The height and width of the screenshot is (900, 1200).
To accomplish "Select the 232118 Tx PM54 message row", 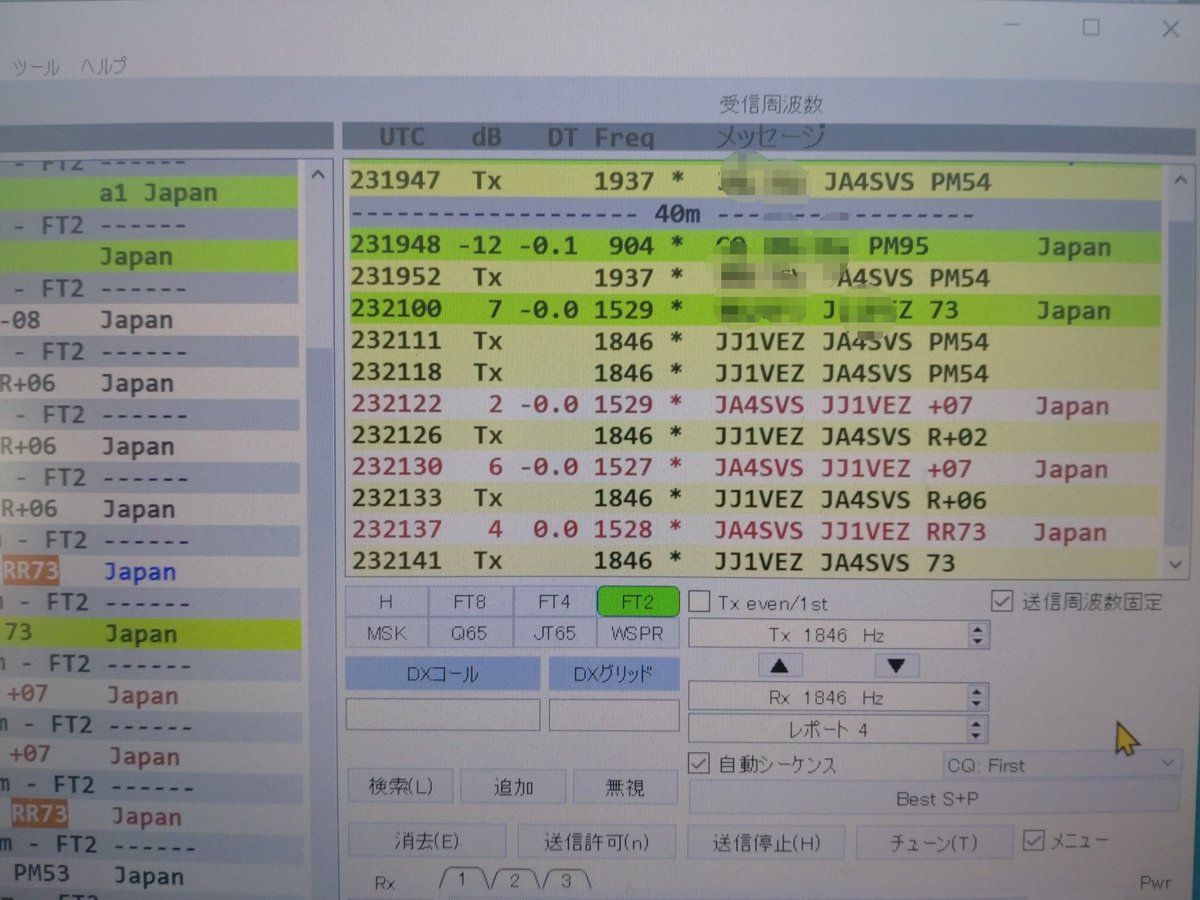I will 755,373.
